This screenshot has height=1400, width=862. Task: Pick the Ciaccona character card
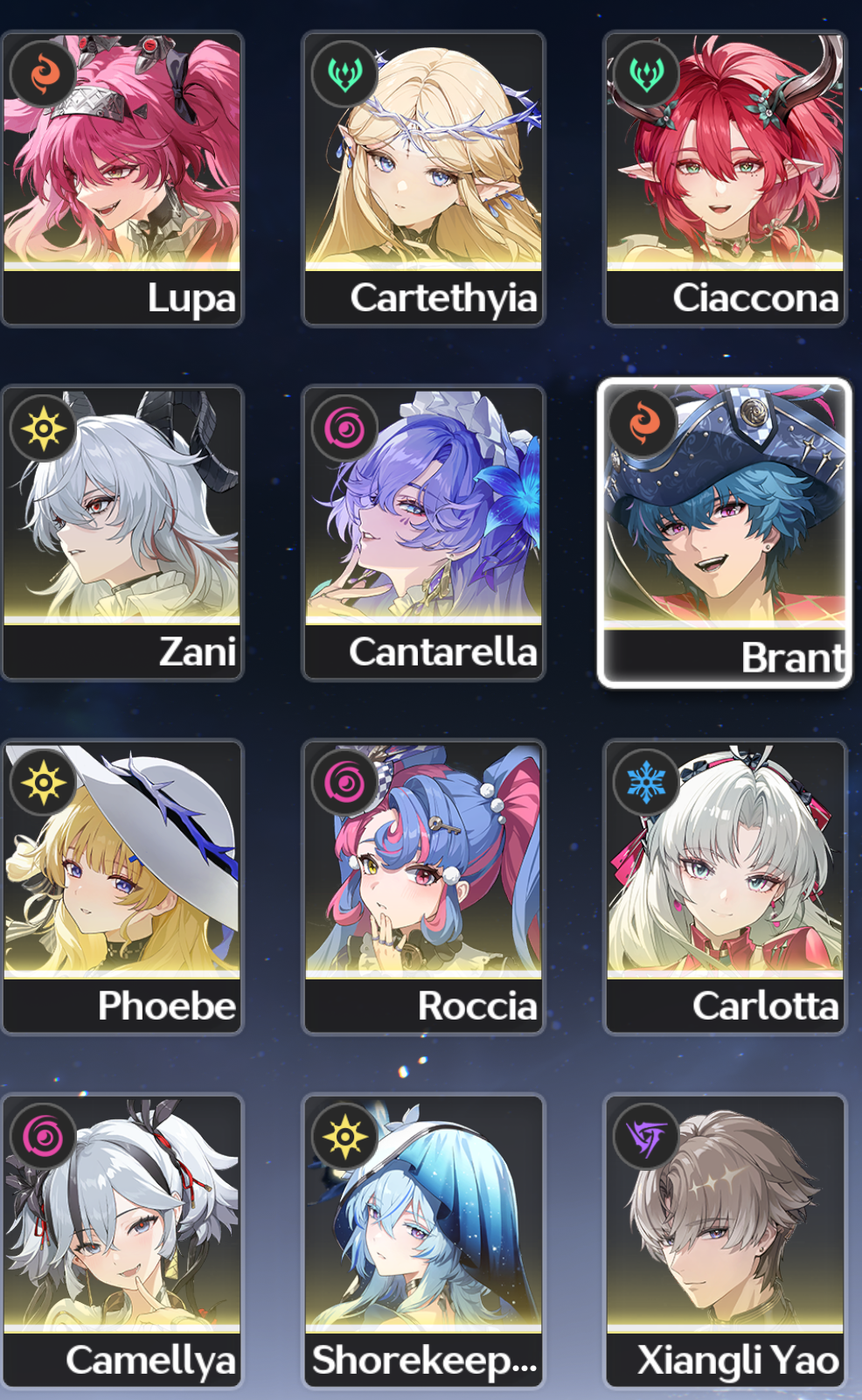tap(725, 178)
